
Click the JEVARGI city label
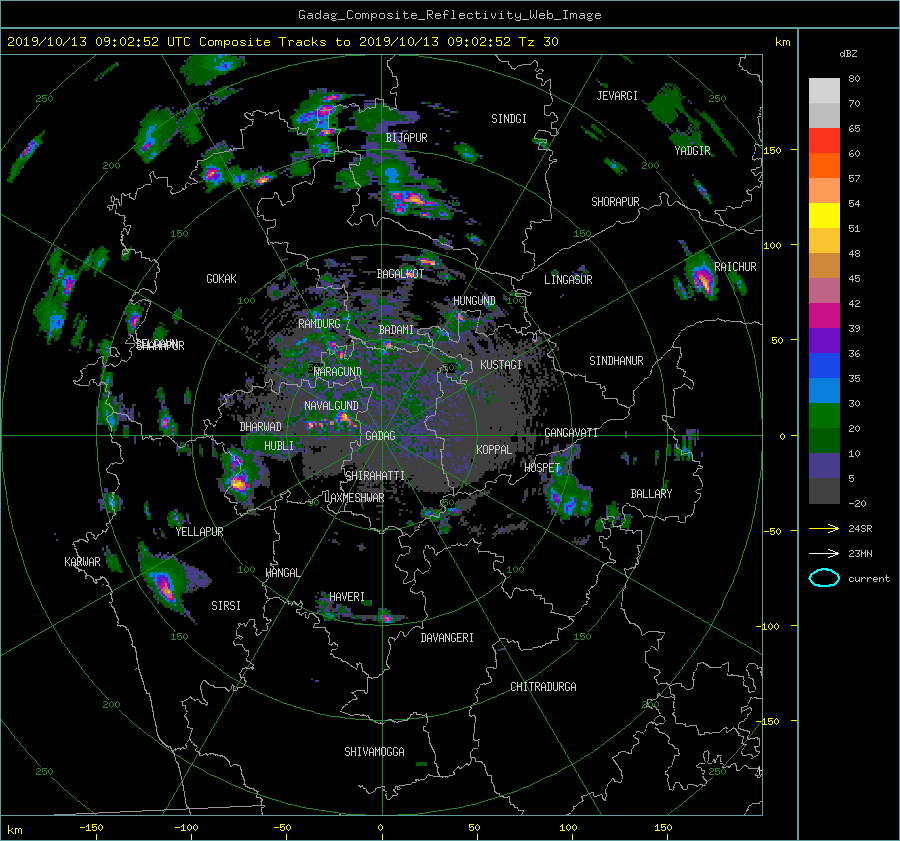click(x=617, y=96)
